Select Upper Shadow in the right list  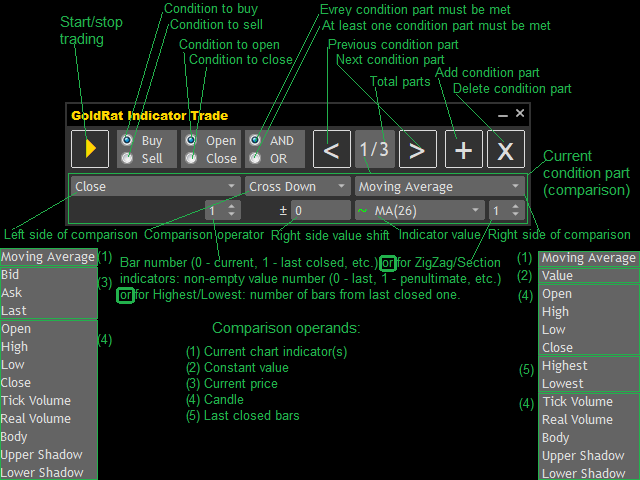[589, 456]
